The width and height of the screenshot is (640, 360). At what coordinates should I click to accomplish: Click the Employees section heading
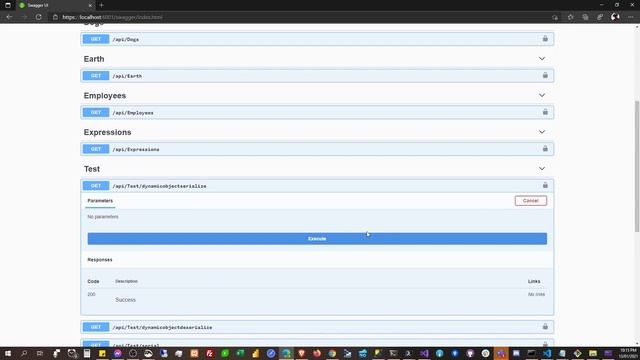tap(105, 96)
